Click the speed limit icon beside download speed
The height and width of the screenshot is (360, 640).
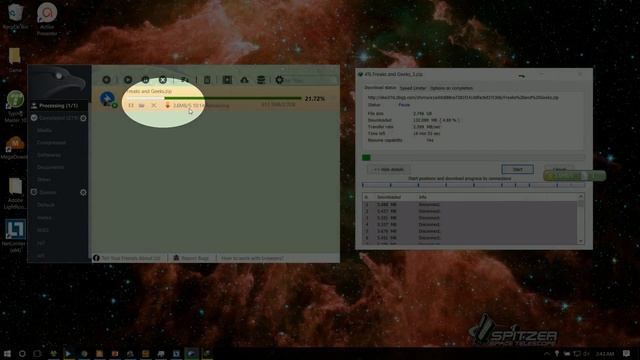tap(167, 105)
